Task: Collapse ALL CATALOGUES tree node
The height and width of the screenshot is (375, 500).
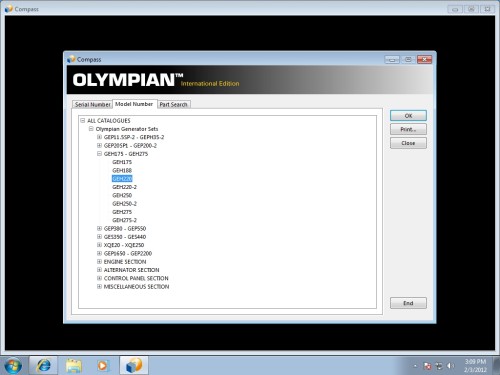Action: (x=83, y=120)
